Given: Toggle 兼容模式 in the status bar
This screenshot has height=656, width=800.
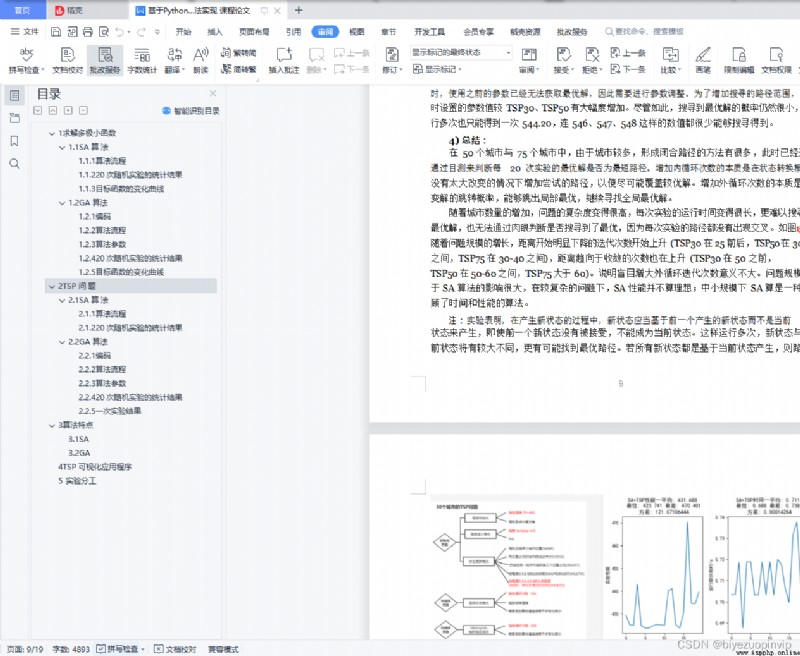Looking at the screenshot, I should 223,649.
